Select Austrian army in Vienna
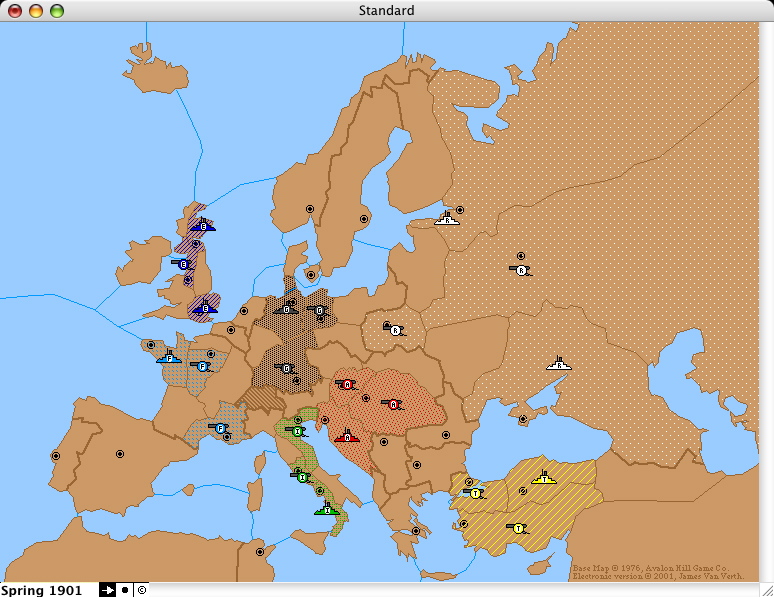The width and height of the screenshot is (774, 597). (347, 384)
